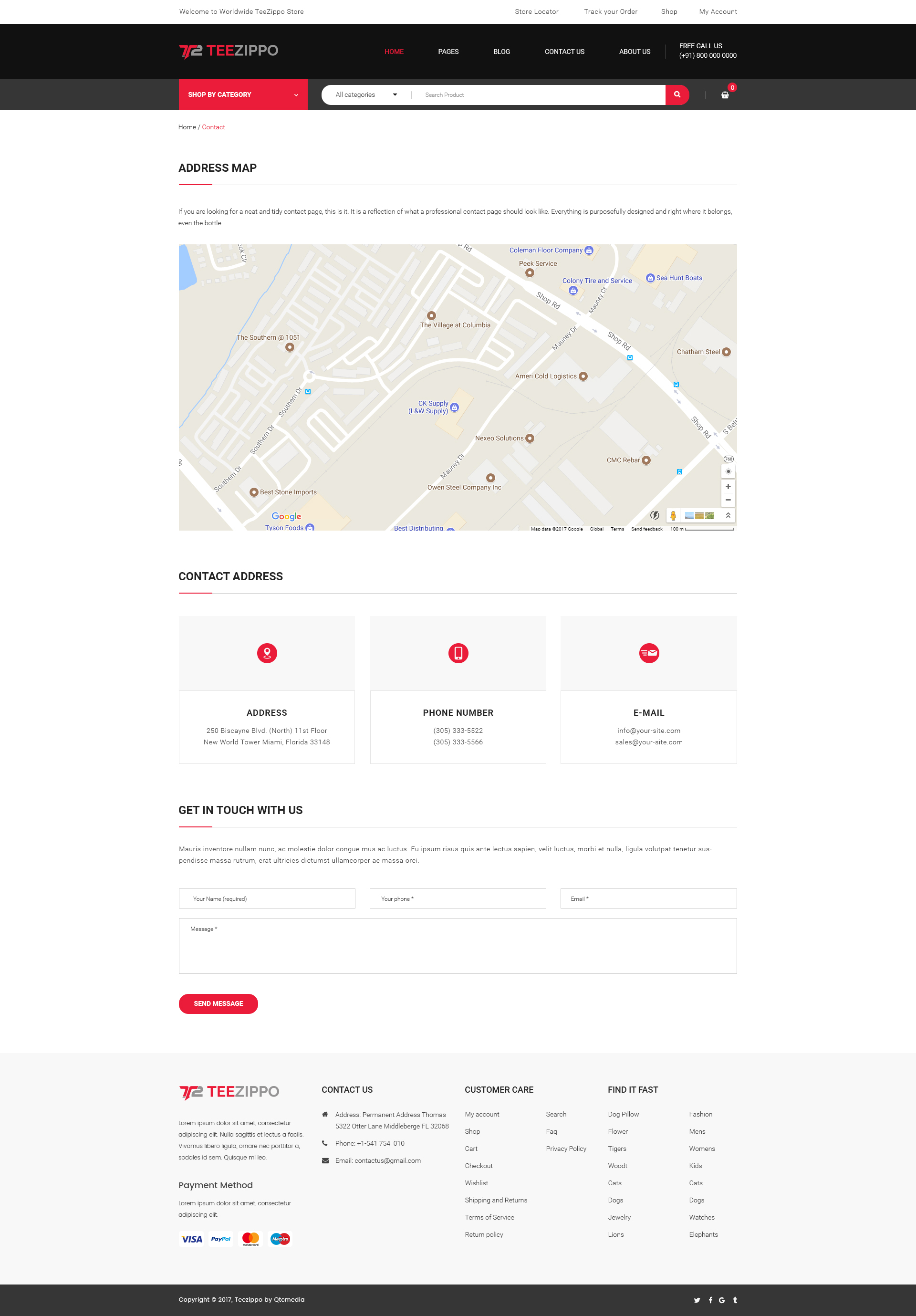Click the Tumblr icon in the footer
916x1316 pixels.
point(735,1300)
